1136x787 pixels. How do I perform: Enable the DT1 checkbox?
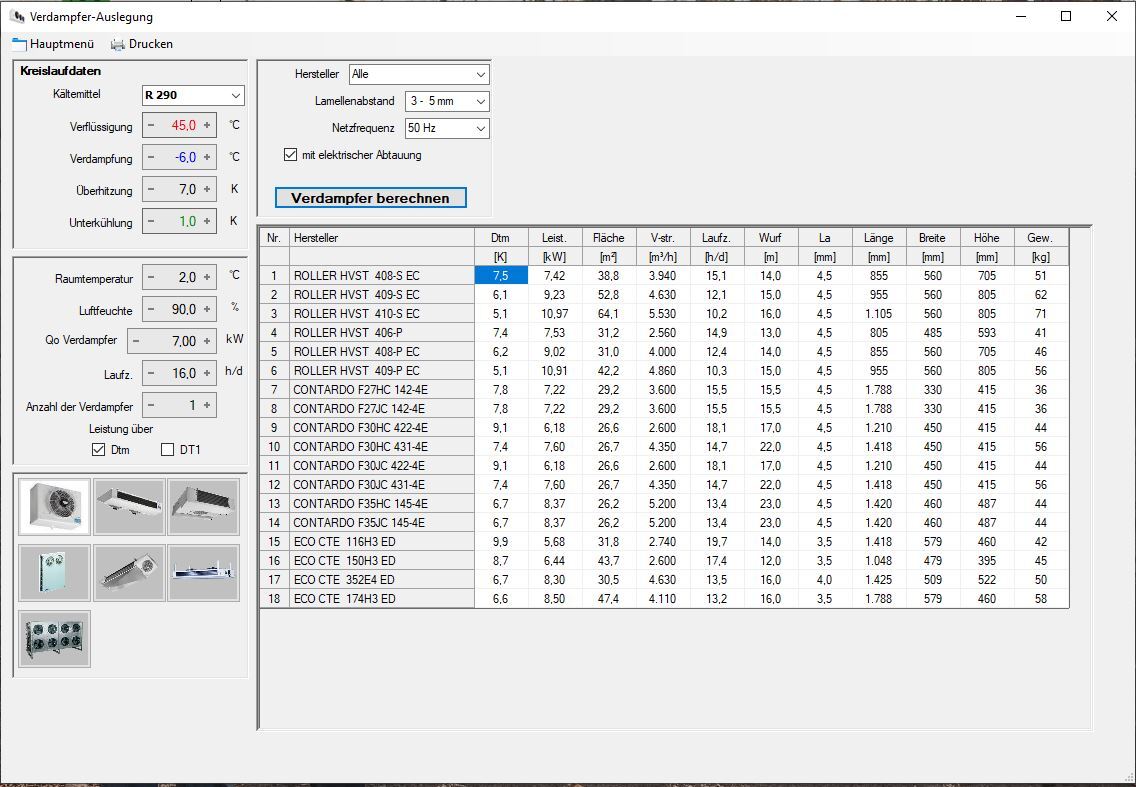tap(167, 450)
